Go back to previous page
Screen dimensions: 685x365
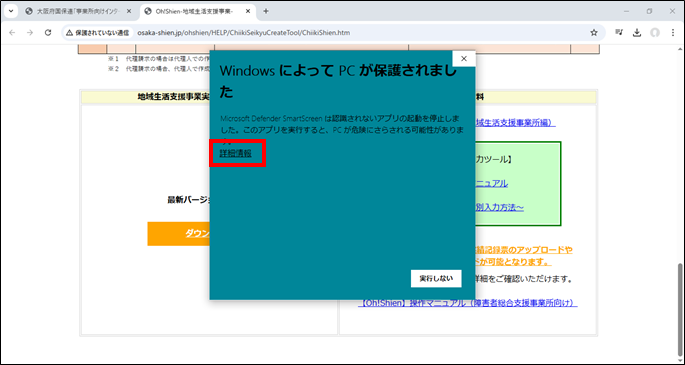click(12, 33)
